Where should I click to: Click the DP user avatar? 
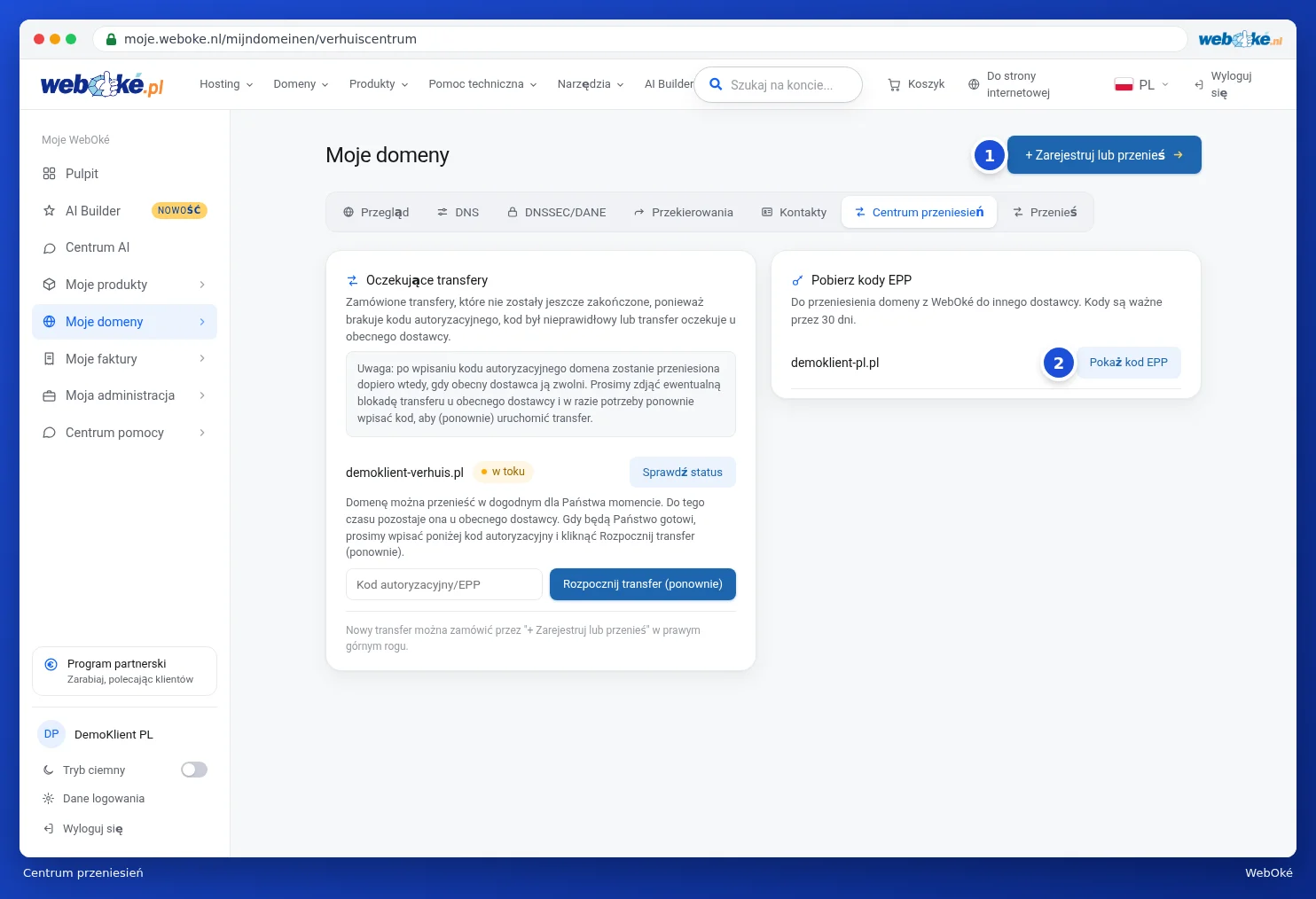51,734
